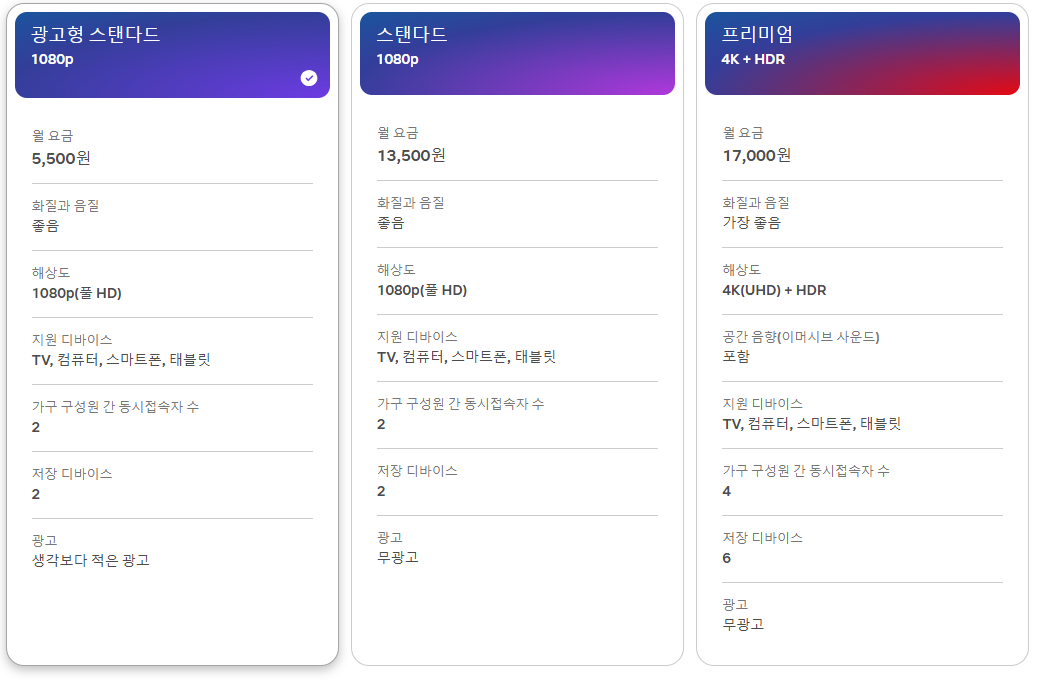The height and width of the screenshot is (680, 1040).
Task: Click download devices value 6 in 프리미엄
Action: click(x=727, y=559)
